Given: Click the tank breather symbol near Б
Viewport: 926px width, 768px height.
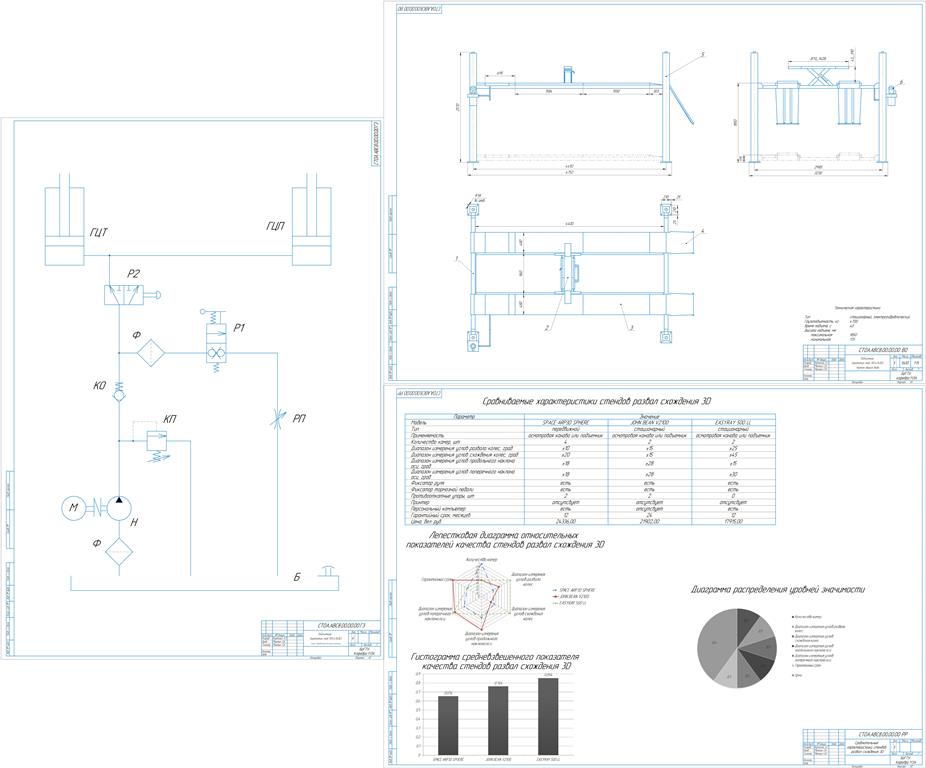Looking at the screenshot, I should tap(328, 570).
